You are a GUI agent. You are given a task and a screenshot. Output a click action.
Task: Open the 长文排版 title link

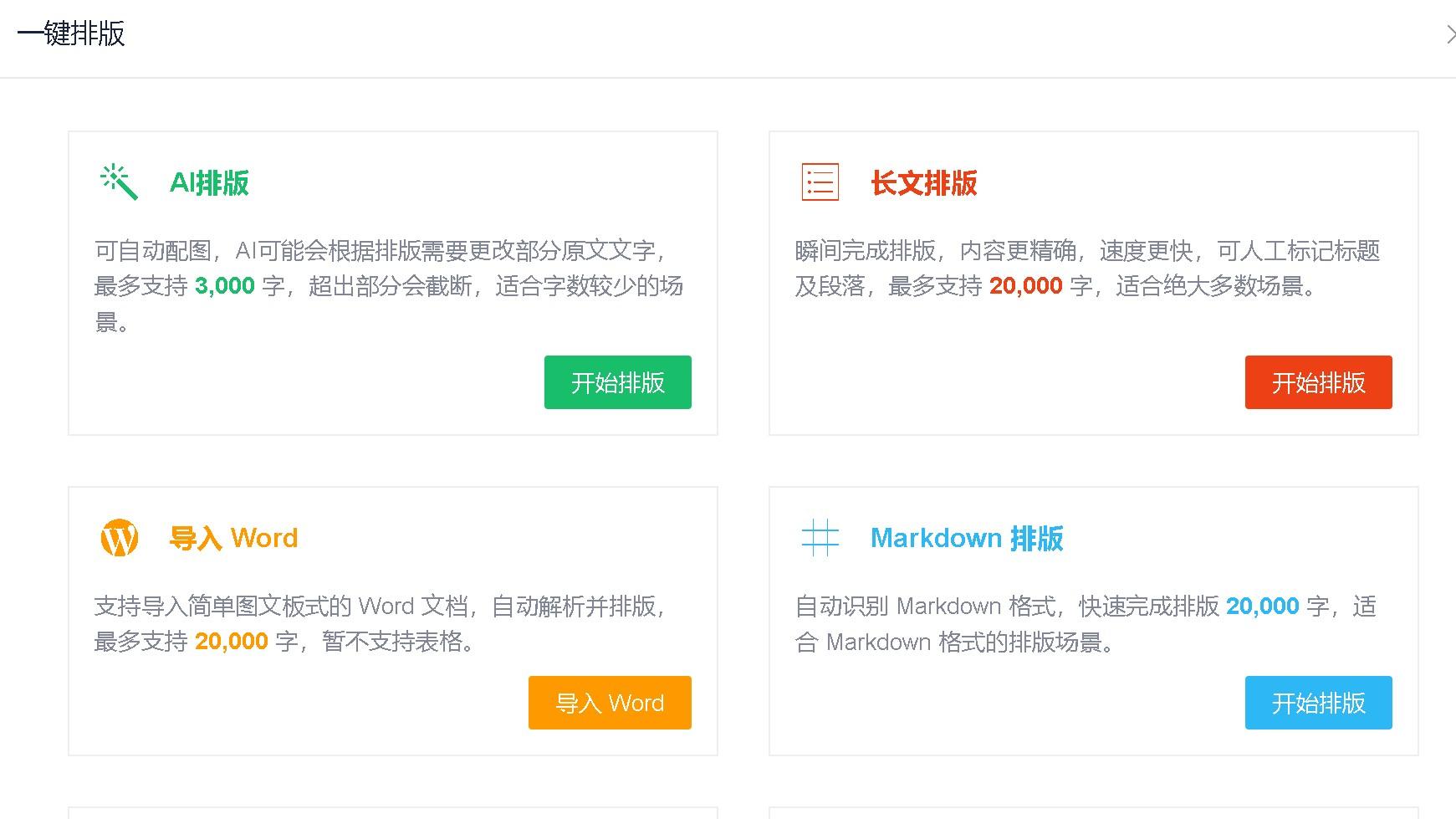click(x=923, y=182)
